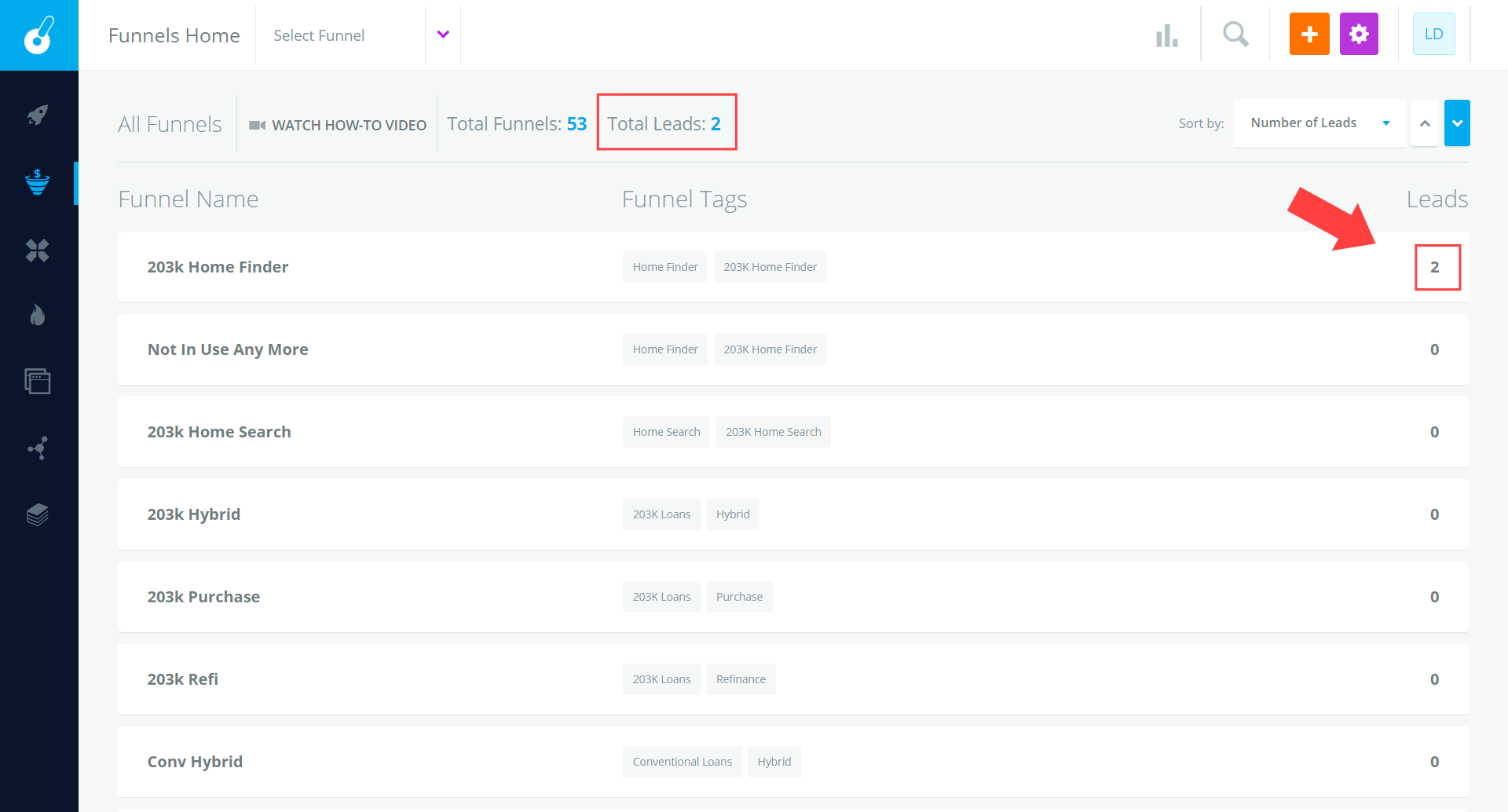This screenshot has width=1508, height=812.
Task: Click the purple chevron beside Select Funnel
Action: (443, 35)
